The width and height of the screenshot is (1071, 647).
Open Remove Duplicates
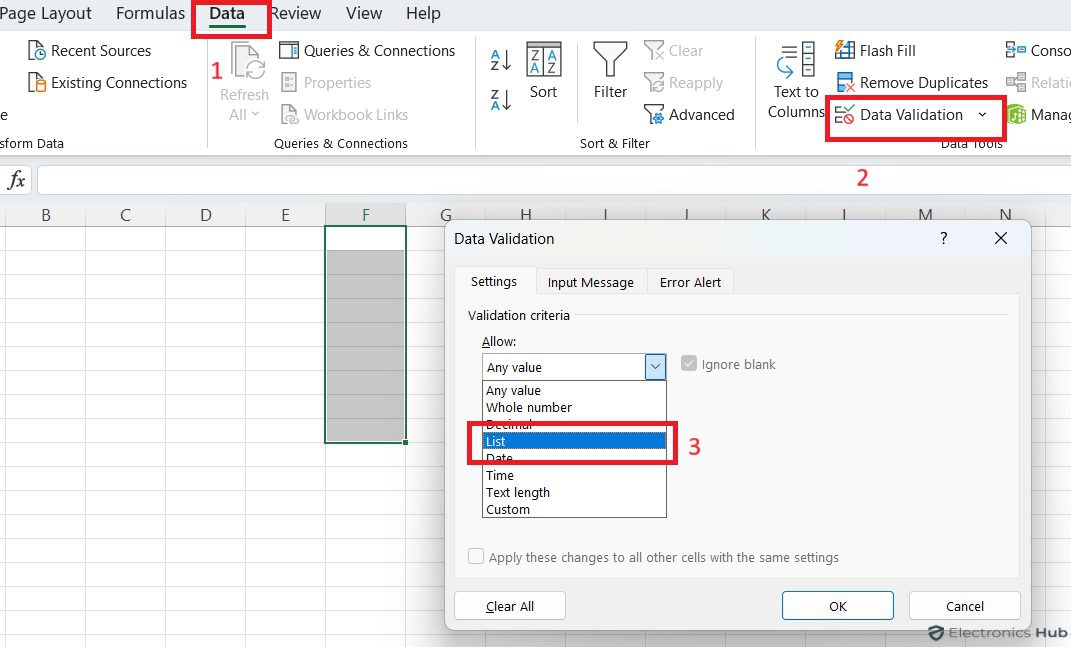click(911, 81)
